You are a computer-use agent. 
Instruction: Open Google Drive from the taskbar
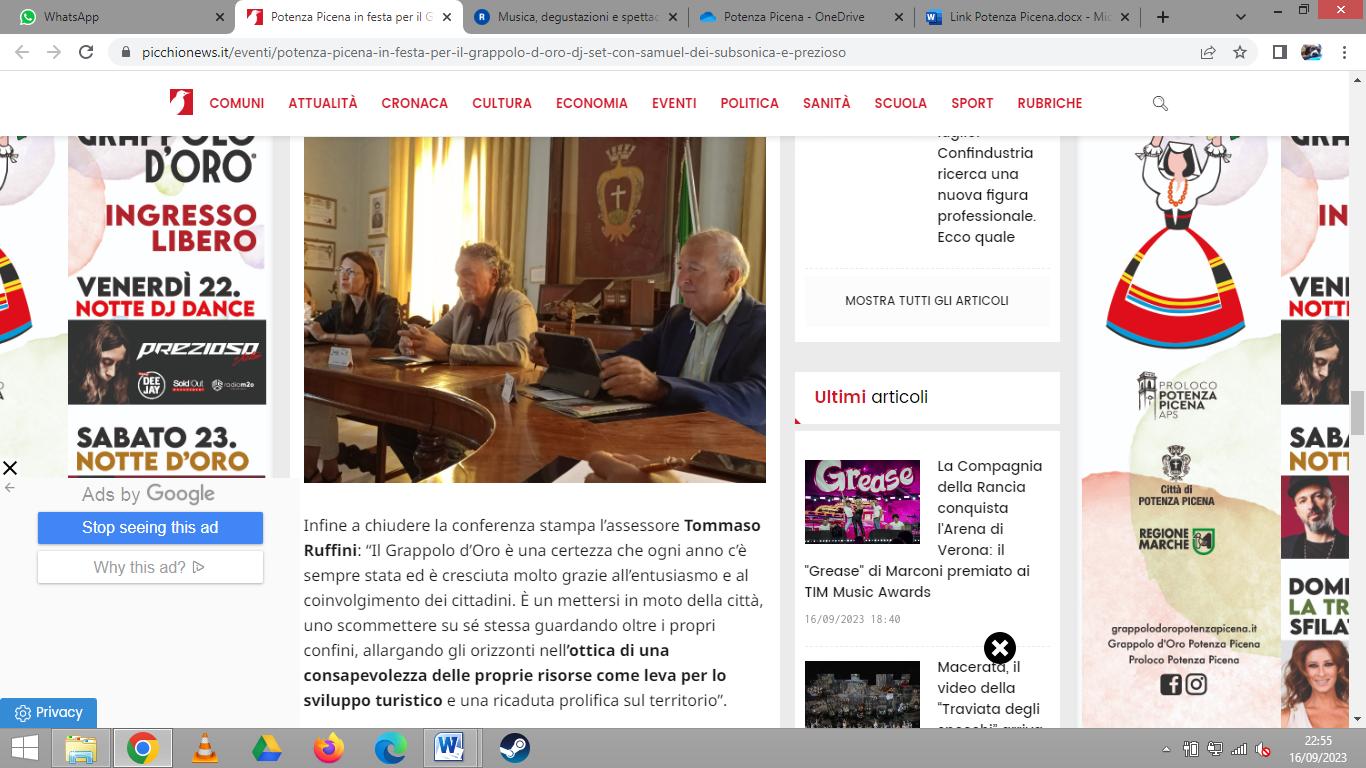click(266, 748)
